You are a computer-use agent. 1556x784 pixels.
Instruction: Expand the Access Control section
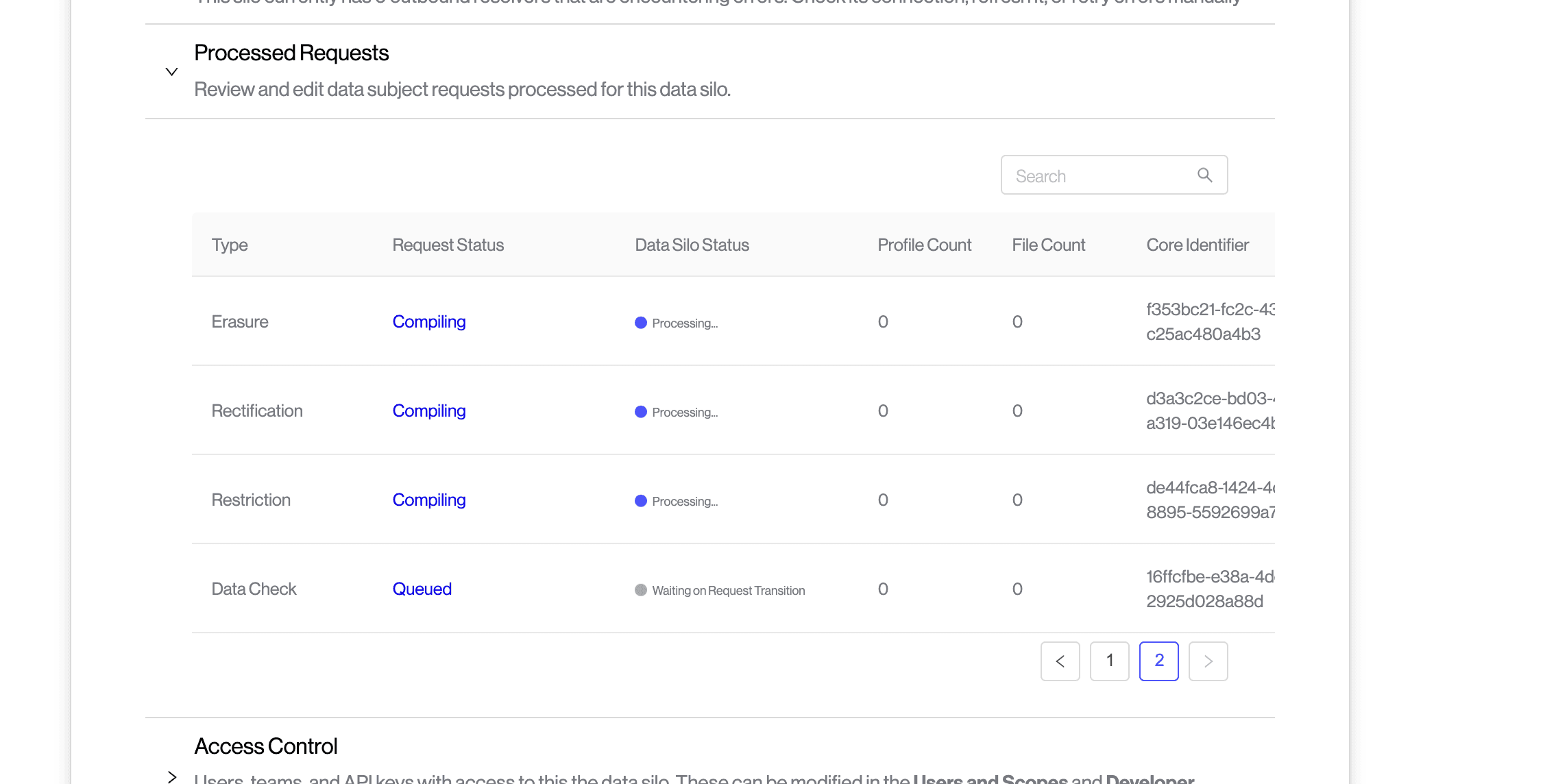pyautogui.click(x=171, y=776)
